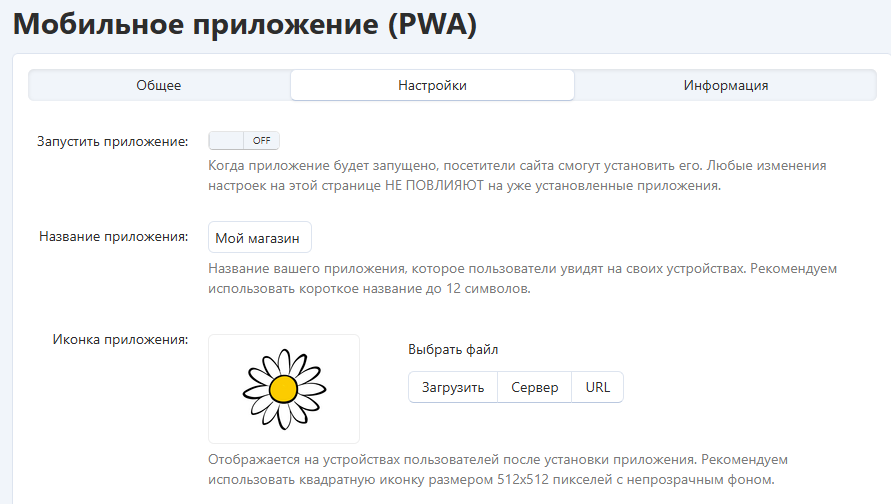Click the Мобильное приложение (PWA) heading

pyautogui.click(x=245, y=24)
